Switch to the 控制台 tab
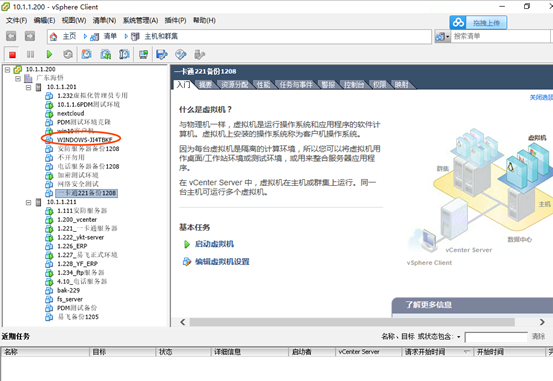The image size is (553, 381). point(354,85)
